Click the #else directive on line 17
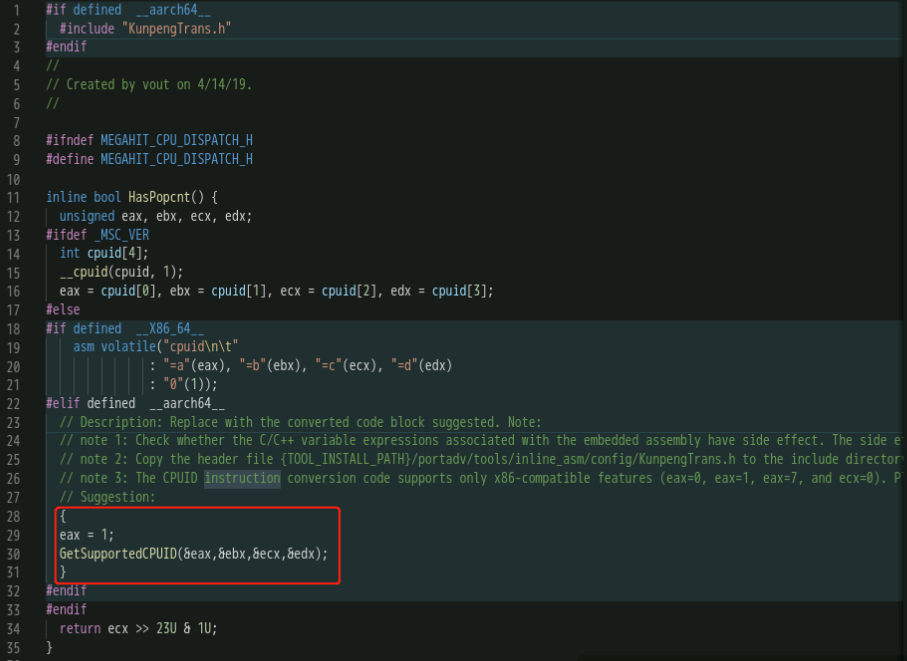907x661 pixels. point(62,310)
